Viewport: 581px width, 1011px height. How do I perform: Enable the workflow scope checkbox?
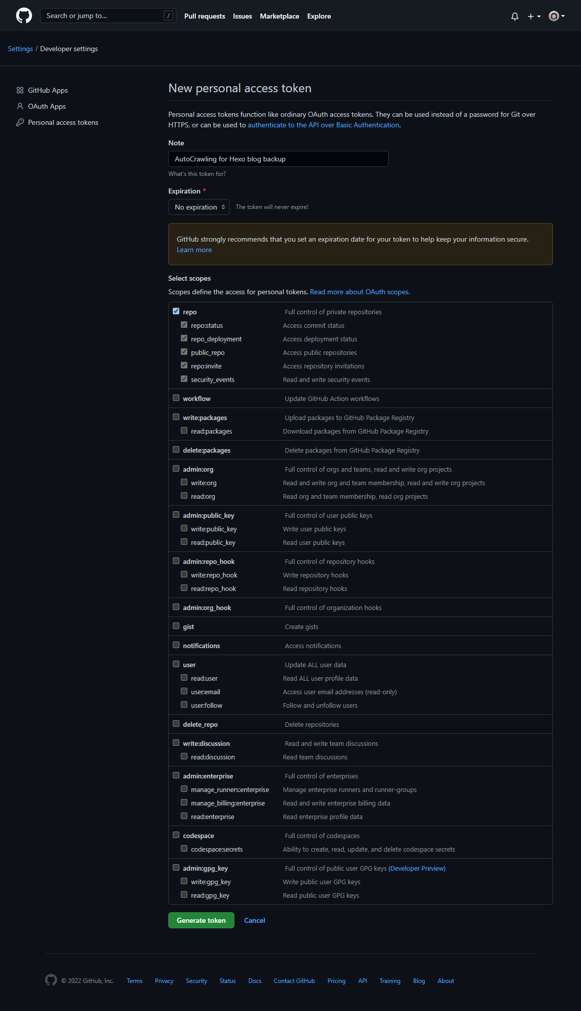point(176,398)
